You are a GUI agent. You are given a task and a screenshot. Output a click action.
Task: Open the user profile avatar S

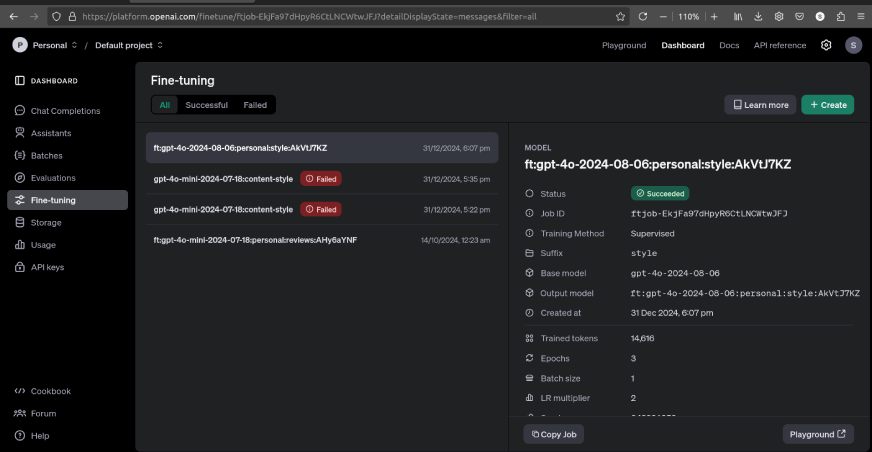tap(853, 45)
